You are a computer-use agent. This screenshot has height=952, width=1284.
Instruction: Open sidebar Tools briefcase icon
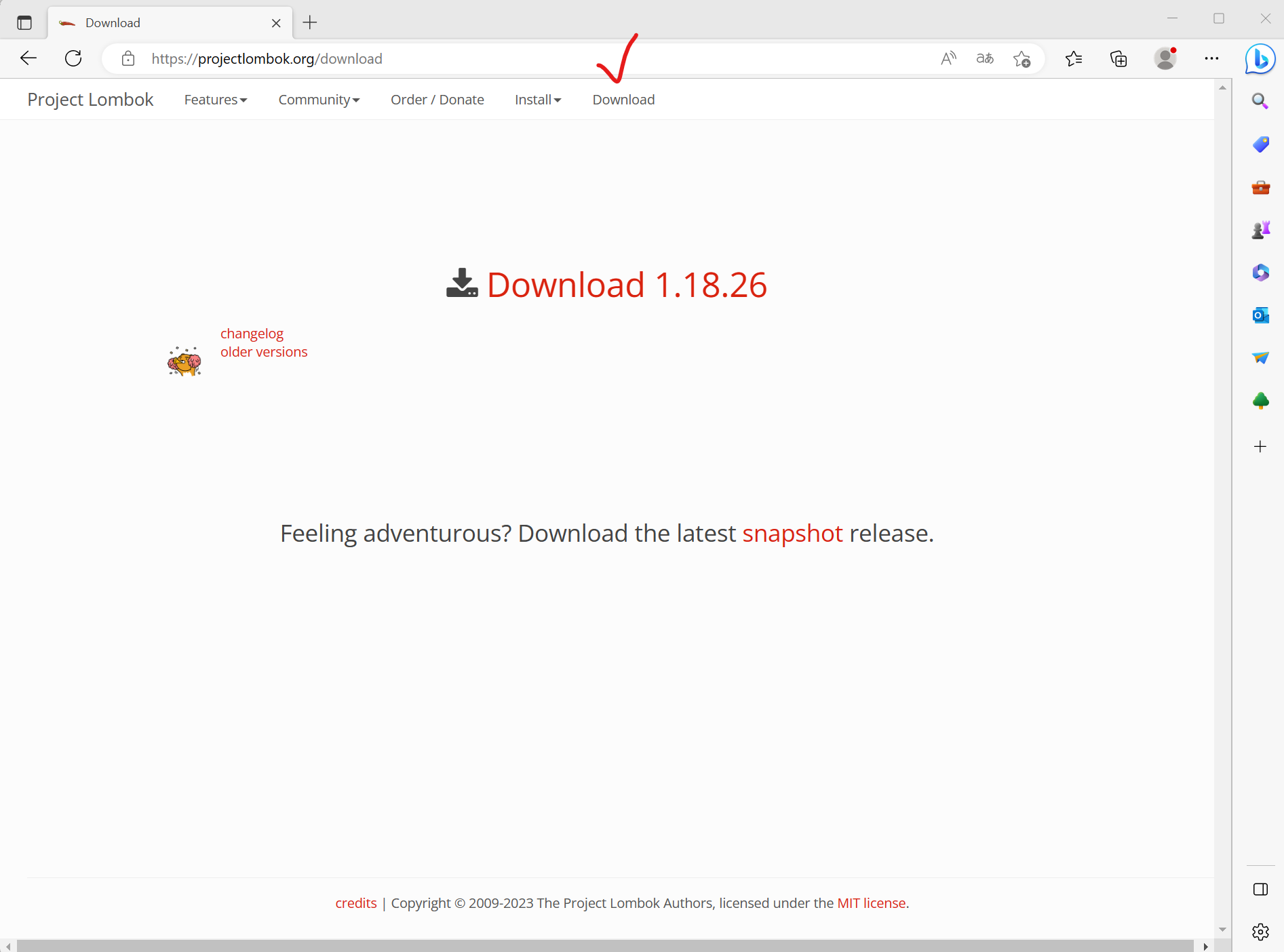coord(1260,187)
